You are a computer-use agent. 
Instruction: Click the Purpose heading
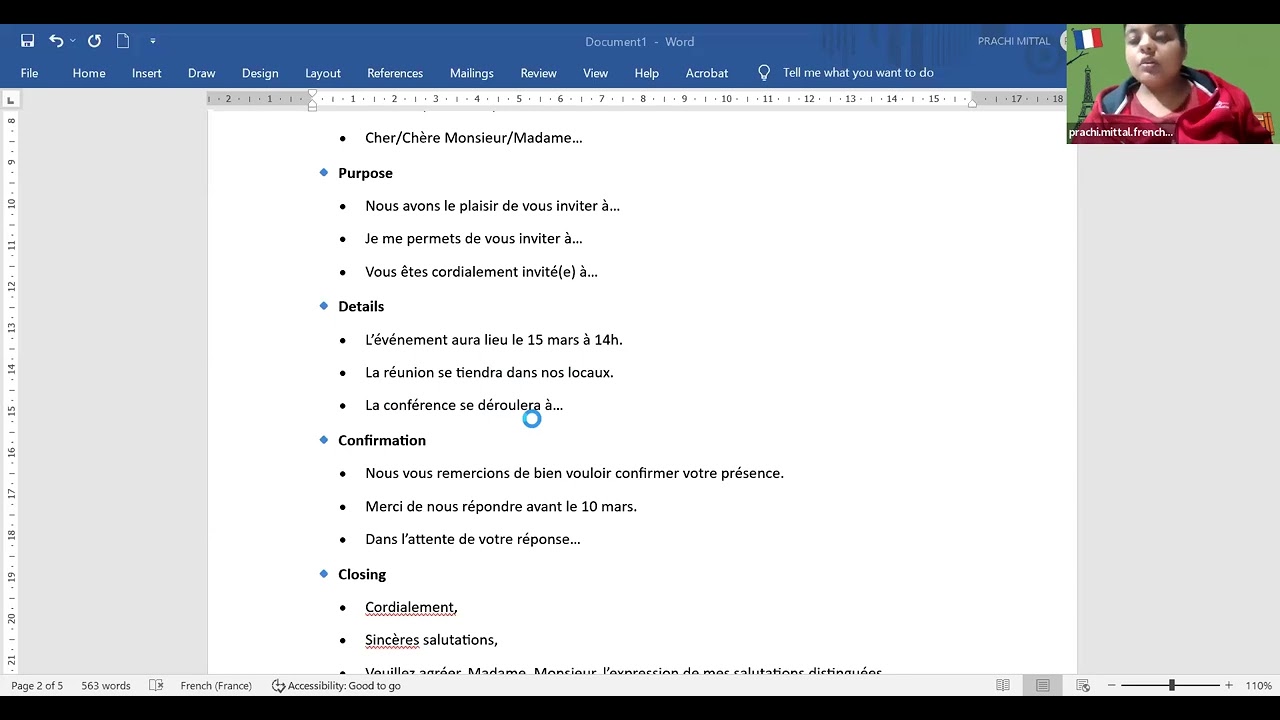coord(365,173)
